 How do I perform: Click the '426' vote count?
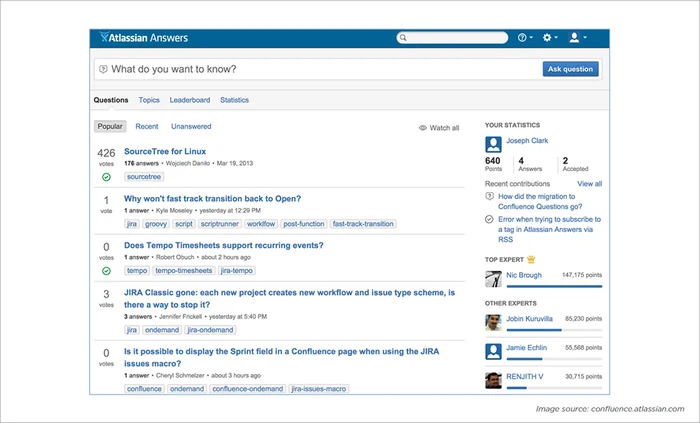[106, 153]
